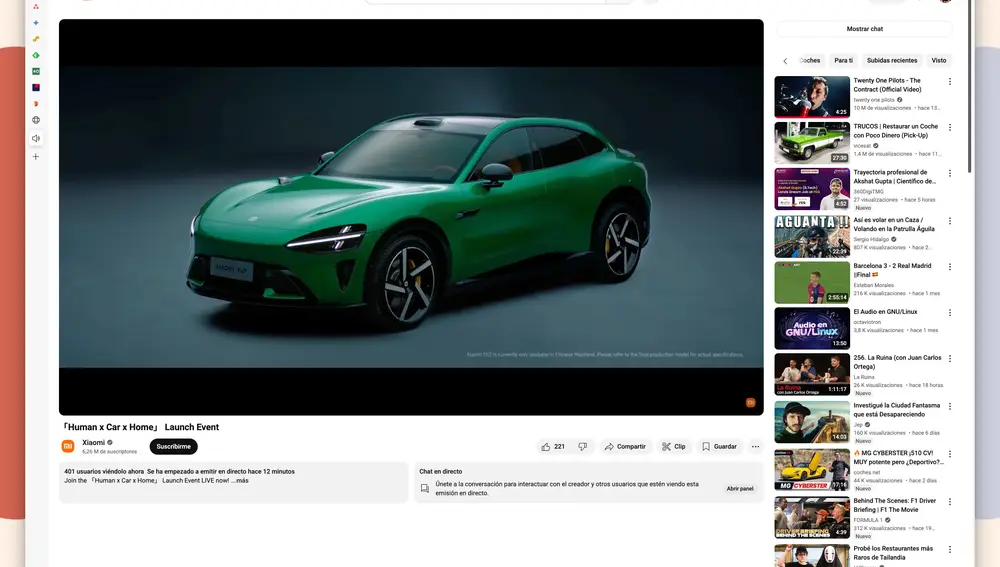Open the navy and red square sidebar app
1000x567 pixels.
pos(36,87)
